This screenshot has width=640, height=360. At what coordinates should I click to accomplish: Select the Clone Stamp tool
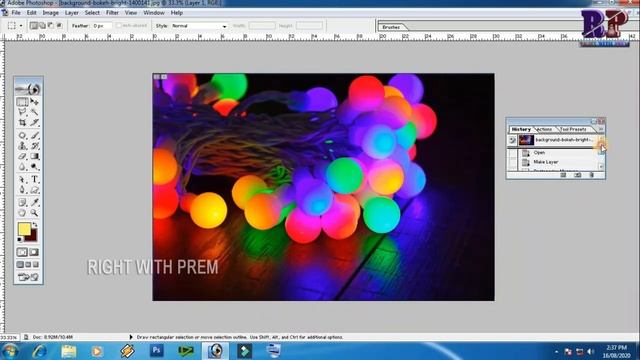click(22, 146)
